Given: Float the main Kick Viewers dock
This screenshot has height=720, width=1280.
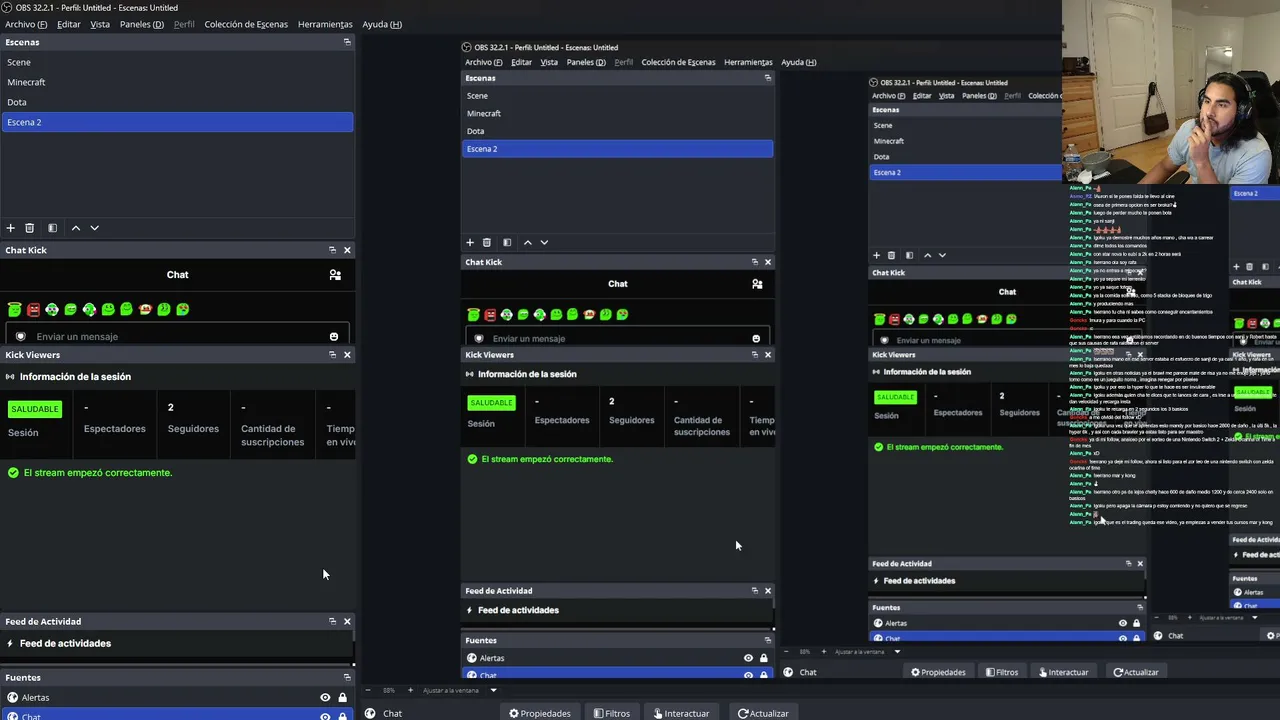Looking at the screenshot, I should tap(332, 355).
